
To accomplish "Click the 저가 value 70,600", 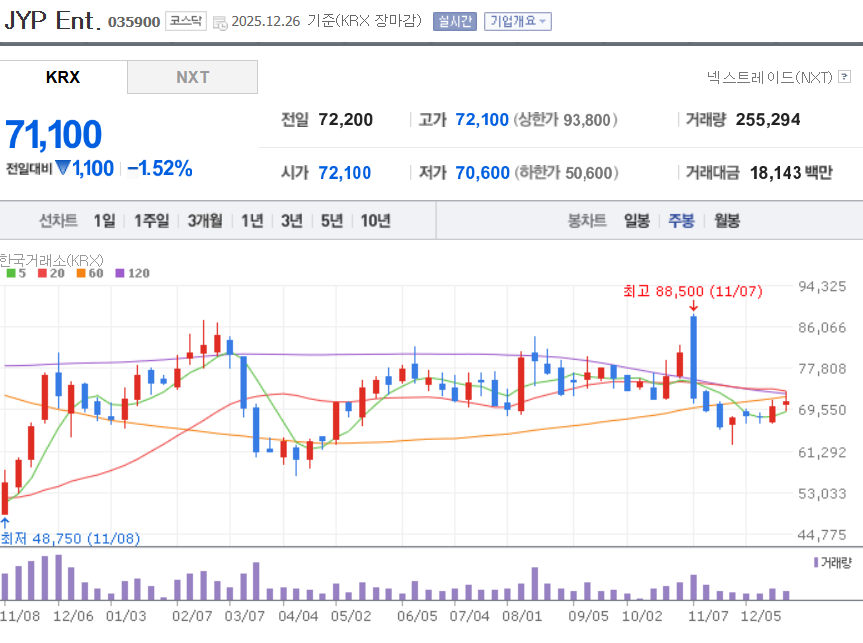I will click(x=483, y=173).
